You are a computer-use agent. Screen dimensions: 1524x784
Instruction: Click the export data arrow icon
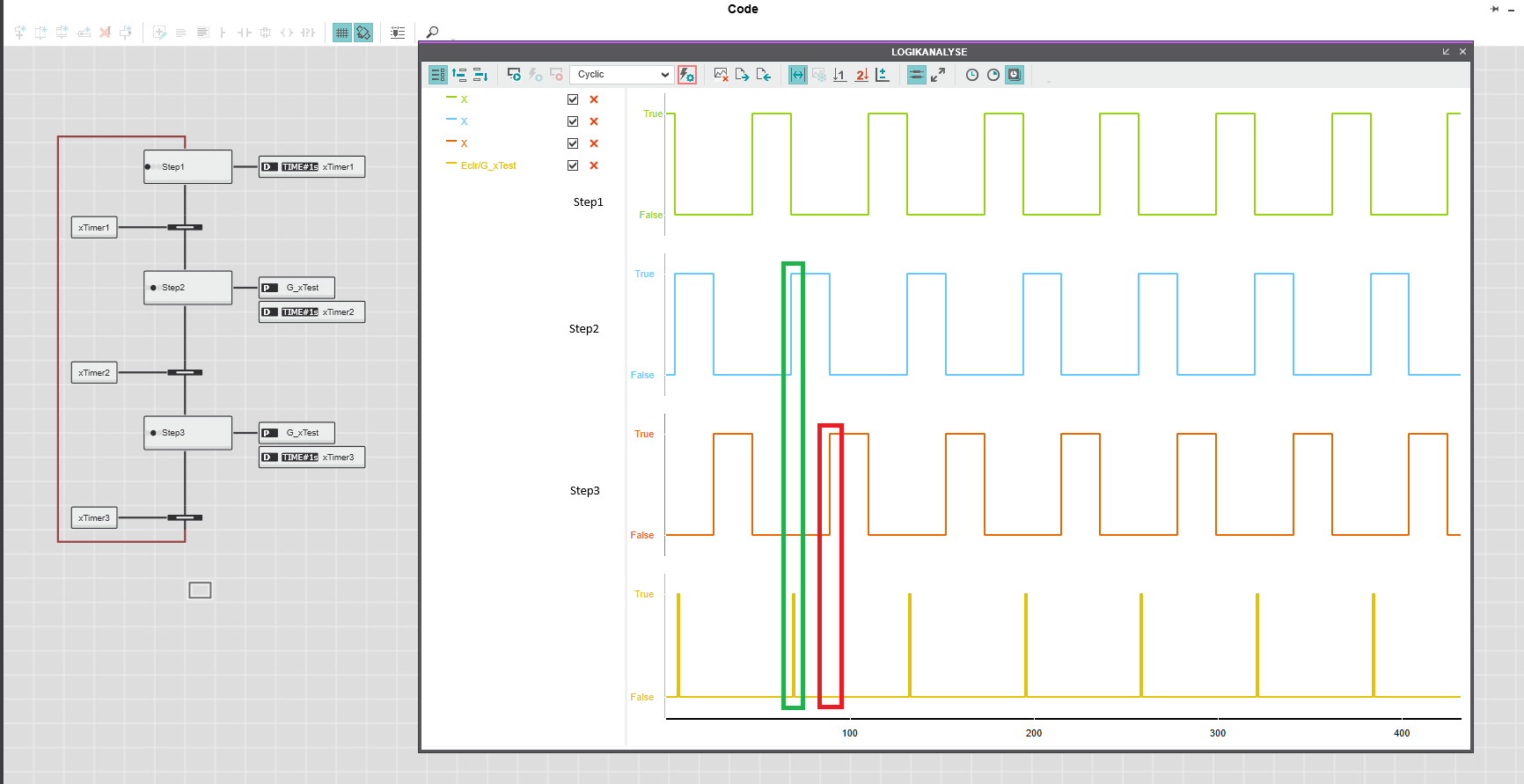(742, 75)
